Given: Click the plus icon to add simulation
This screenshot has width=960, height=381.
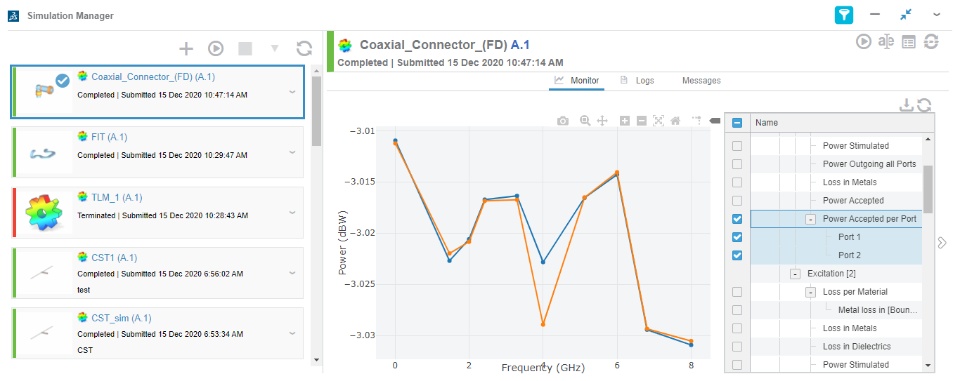Looking at the screenshot, I should [x=186, y=48].
